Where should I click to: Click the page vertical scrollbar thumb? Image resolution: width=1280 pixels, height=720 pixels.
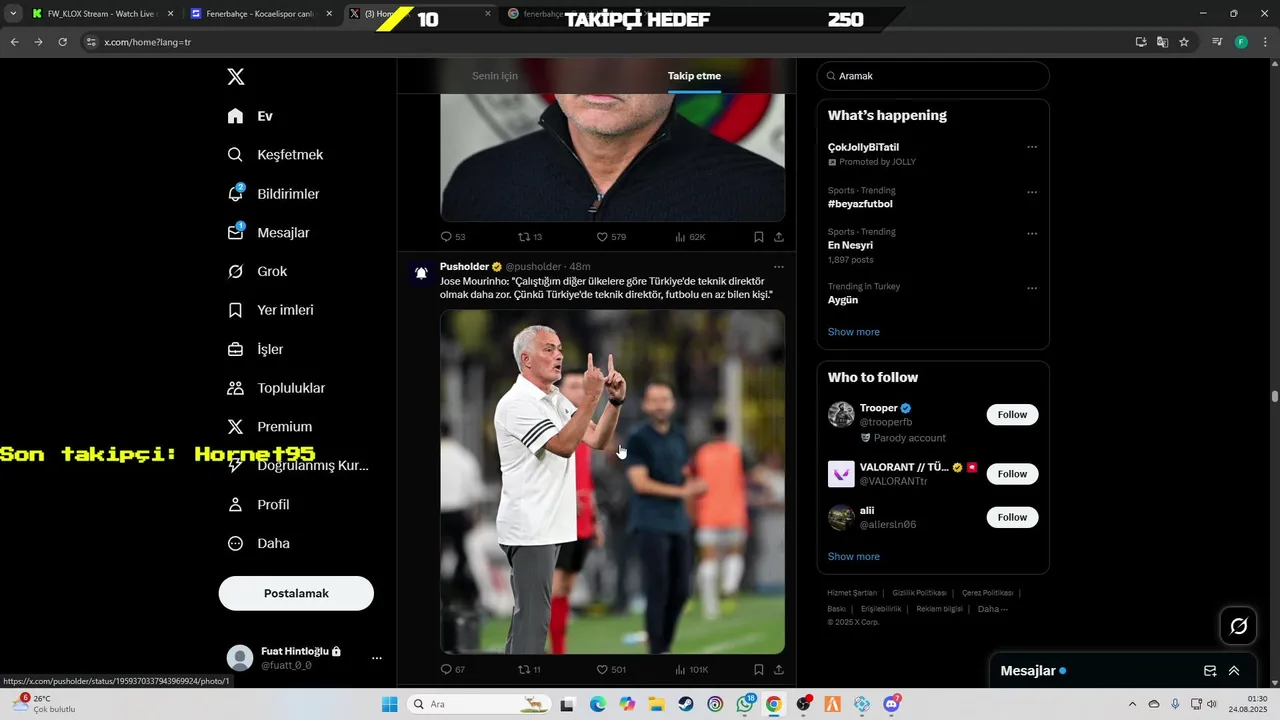pyautogui.click(x=1274, y=396)
